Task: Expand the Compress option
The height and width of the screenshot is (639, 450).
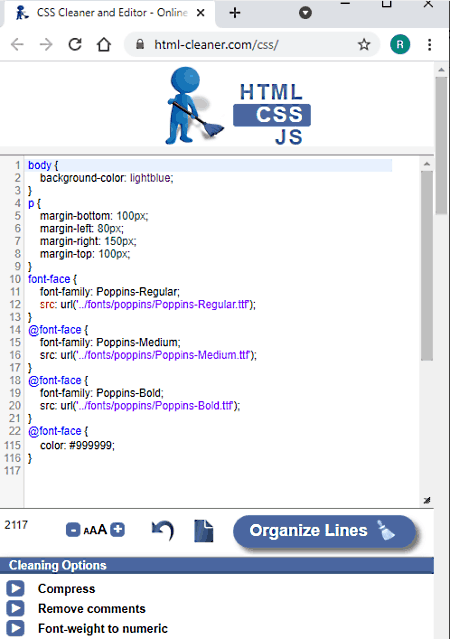Action: 15,588
